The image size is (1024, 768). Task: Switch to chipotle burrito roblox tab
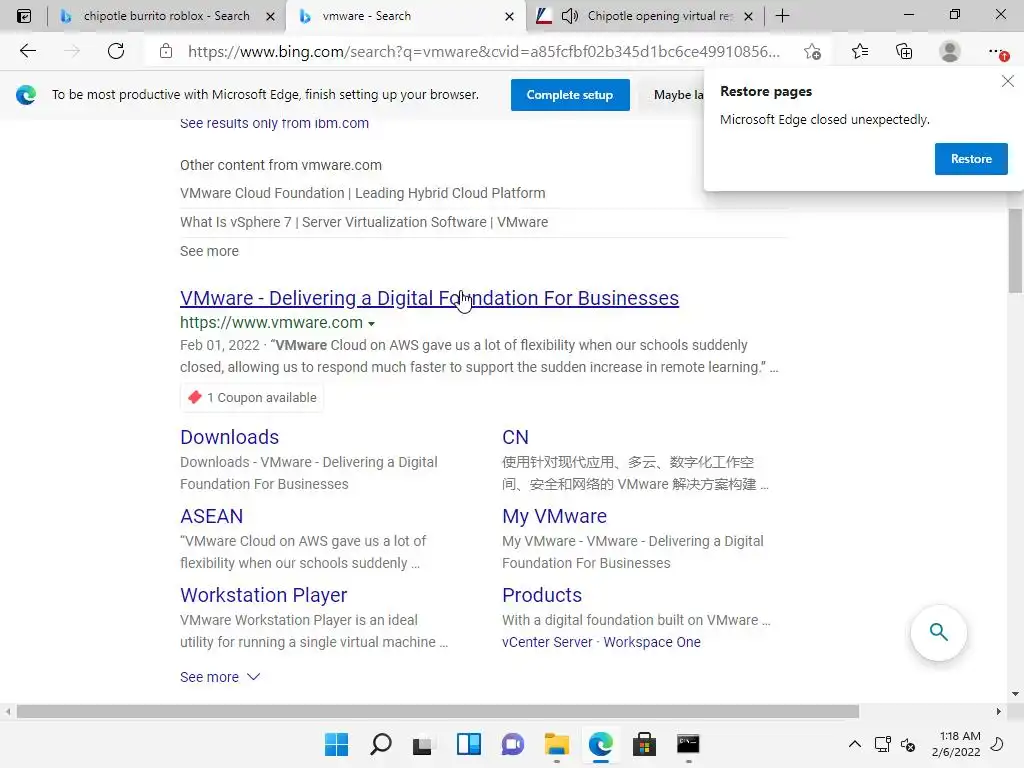(x=167, y=16)
